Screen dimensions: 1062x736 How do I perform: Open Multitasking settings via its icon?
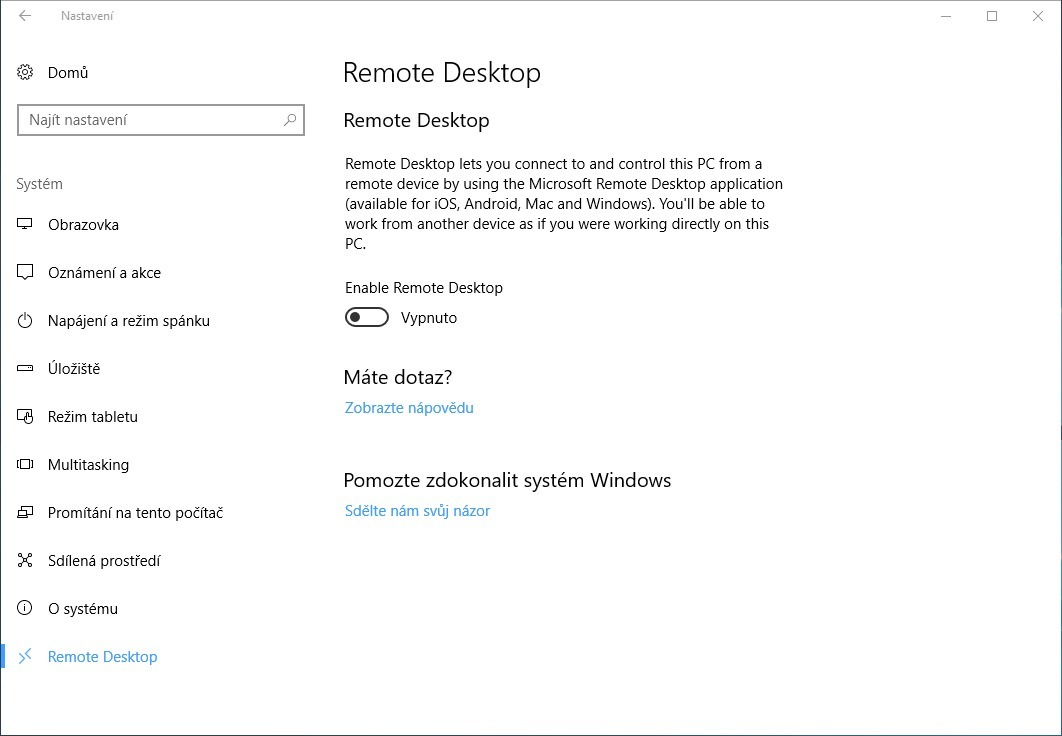click(24, 464)
